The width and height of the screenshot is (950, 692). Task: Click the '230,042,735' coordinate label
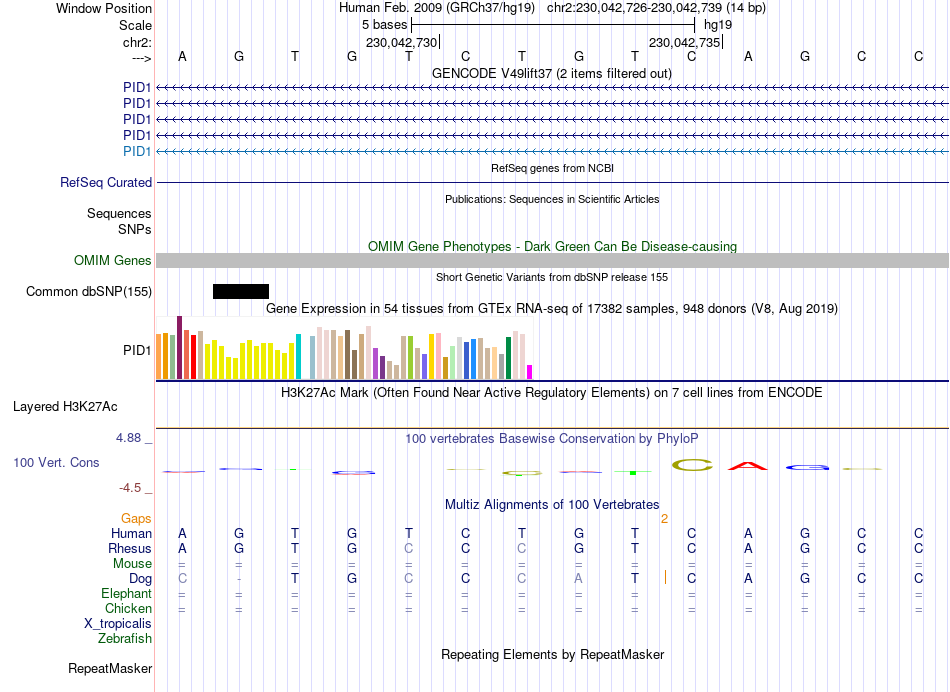(685, 42)
